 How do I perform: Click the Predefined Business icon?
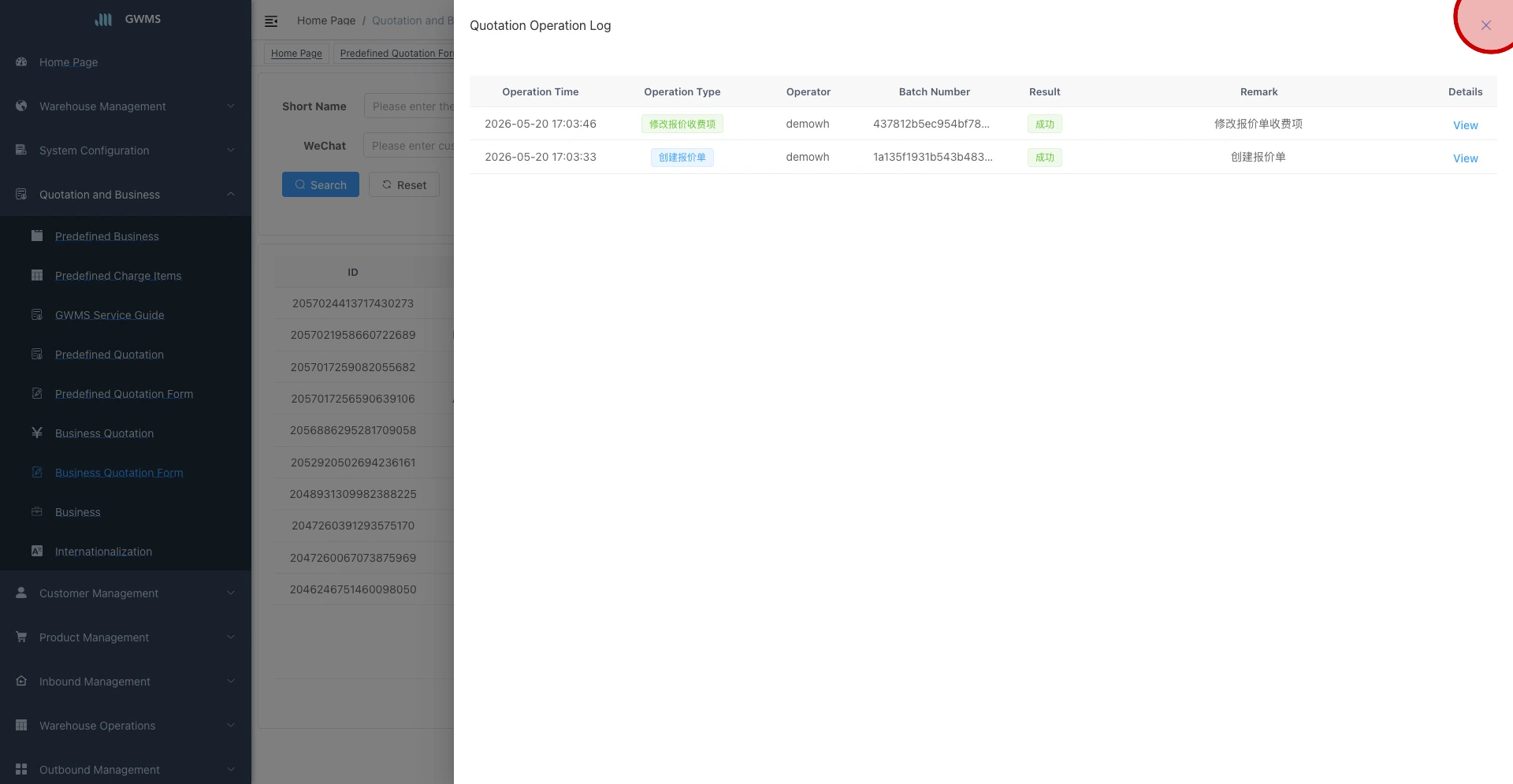point(37,236)
